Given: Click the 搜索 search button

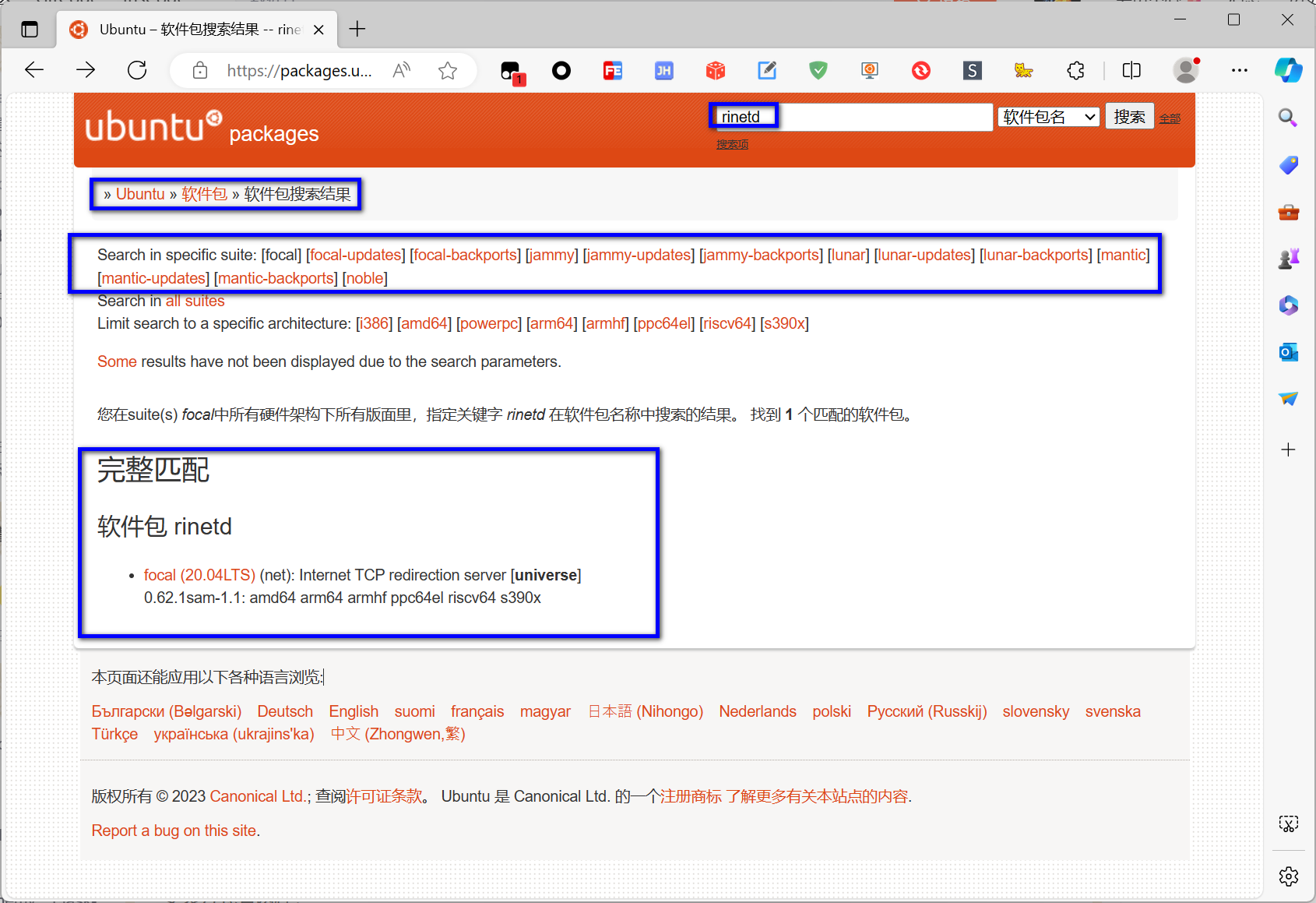Looking at the screenshot, I should [1129, 115].
